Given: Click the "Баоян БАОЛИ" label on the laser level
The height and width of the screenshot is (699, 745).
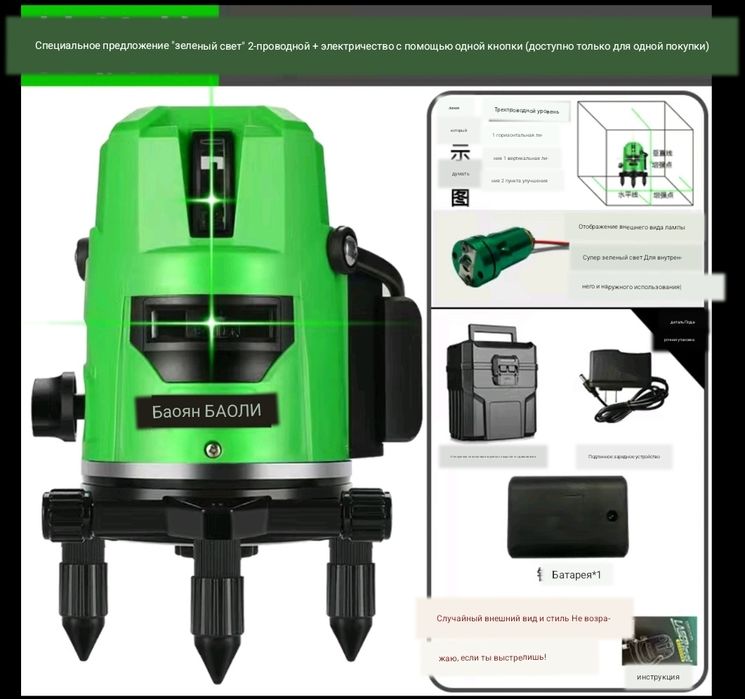Looking at the screenshot, I should tap(206, 411).
